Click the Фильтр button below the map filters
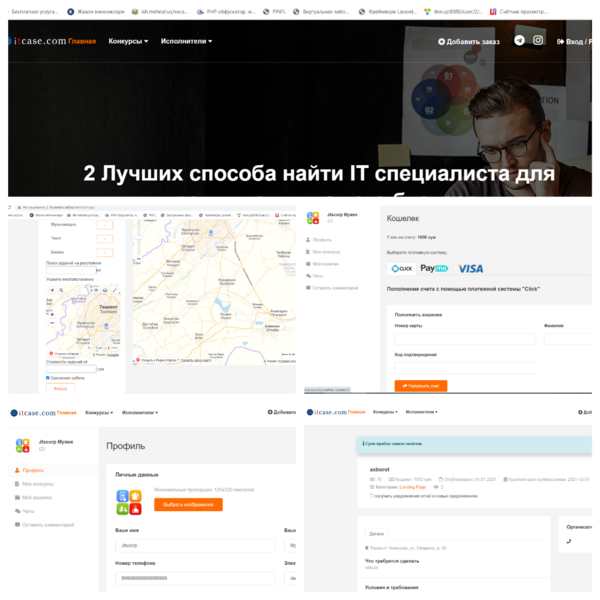600x600 pixels. pyautogui.click(x=60, y=388)
